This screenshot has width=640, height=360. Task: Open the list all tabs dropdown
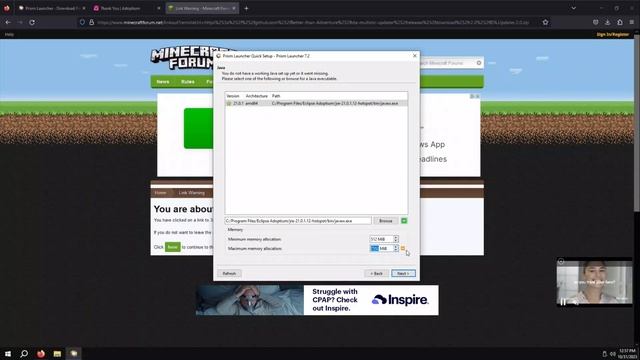coord(573,8)
